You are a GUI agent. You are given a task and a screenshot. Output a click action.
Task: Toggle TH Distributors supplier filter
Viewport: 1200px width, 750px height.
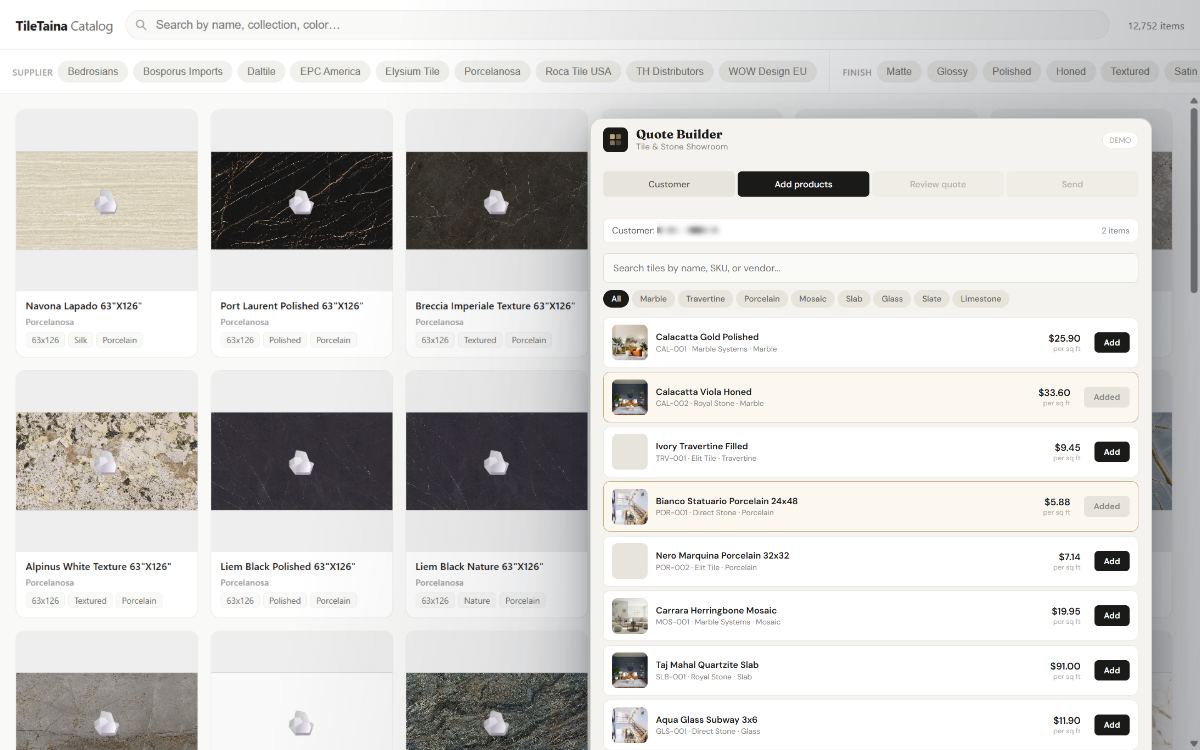click(670, 72)
